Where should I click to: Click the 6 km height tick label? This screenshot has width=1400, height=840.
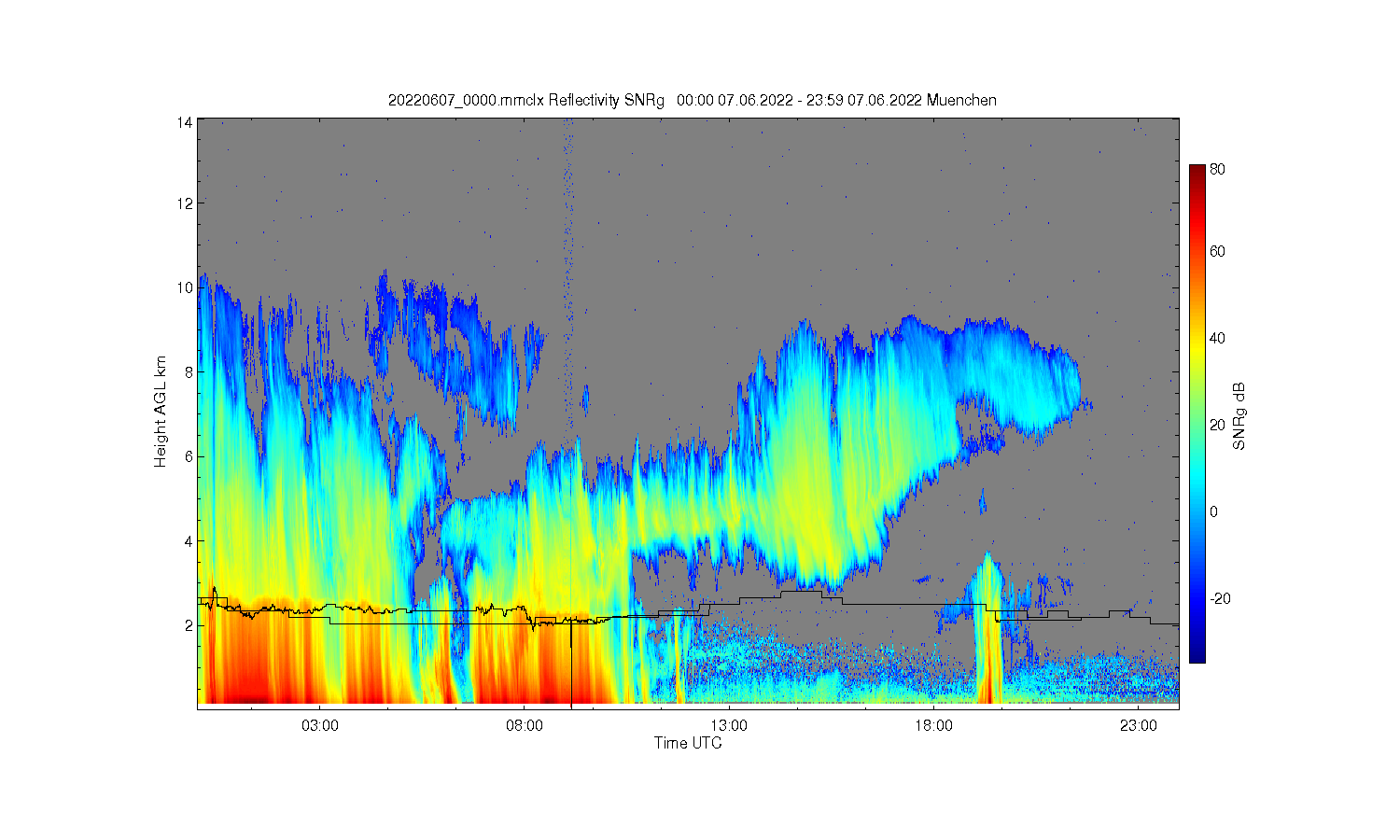tap(189, 456)
